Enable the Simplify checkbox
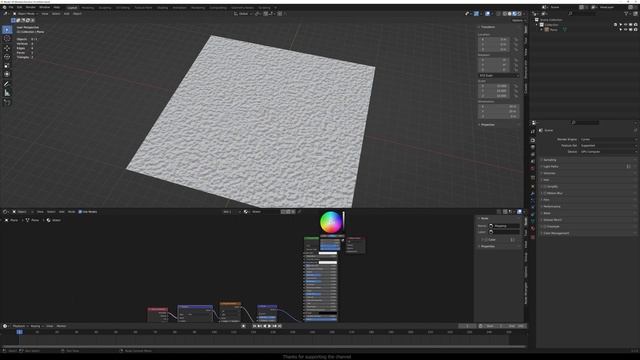 click(545, 187)
